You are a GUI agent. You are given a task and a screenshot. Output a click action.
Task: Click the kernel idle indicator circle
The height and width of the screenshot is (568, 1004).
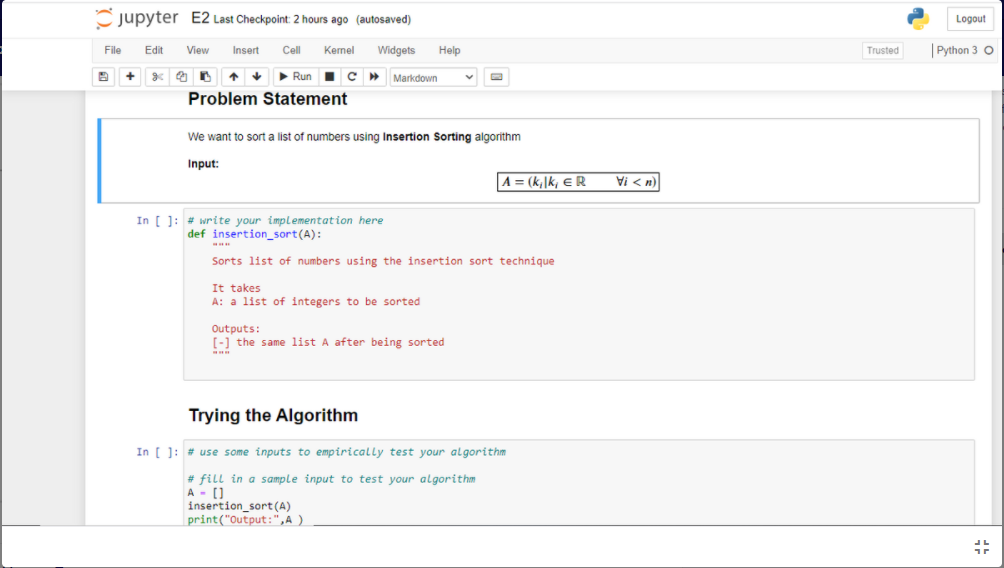tap(989, 50)
